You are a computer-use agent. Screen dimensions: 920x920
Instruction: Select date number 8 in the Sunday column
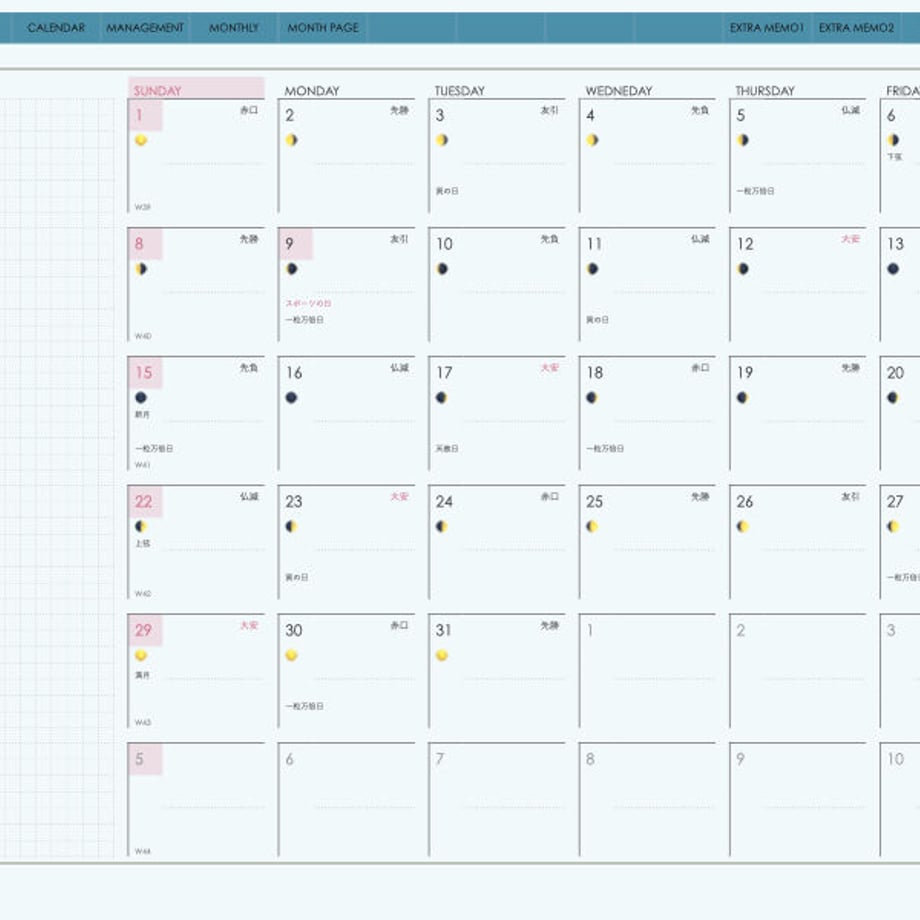[139, 243]
